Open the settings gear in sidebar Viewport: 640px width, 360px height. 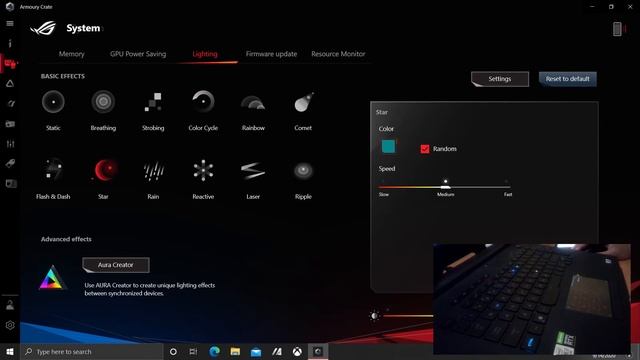(x=10, y=325)
